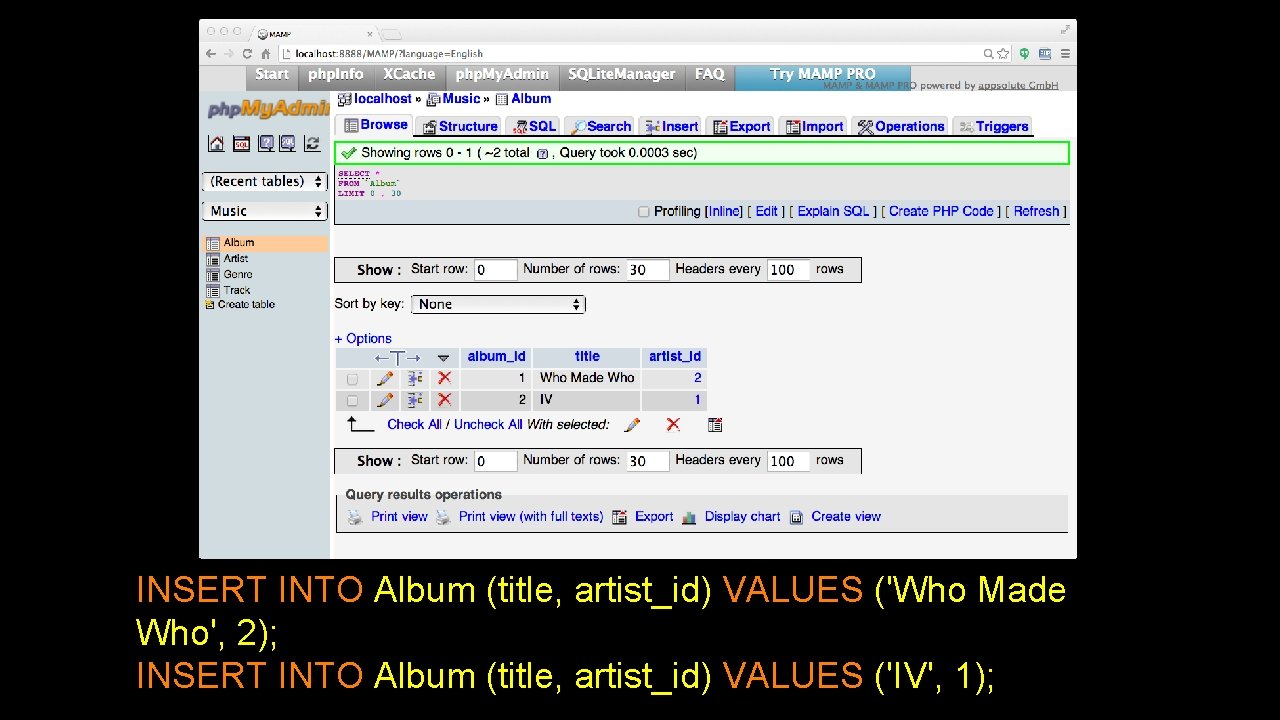Viewport: 1280px width, 720px height.
Task: Go to browser home page icon
Action: tap(266, 54)
